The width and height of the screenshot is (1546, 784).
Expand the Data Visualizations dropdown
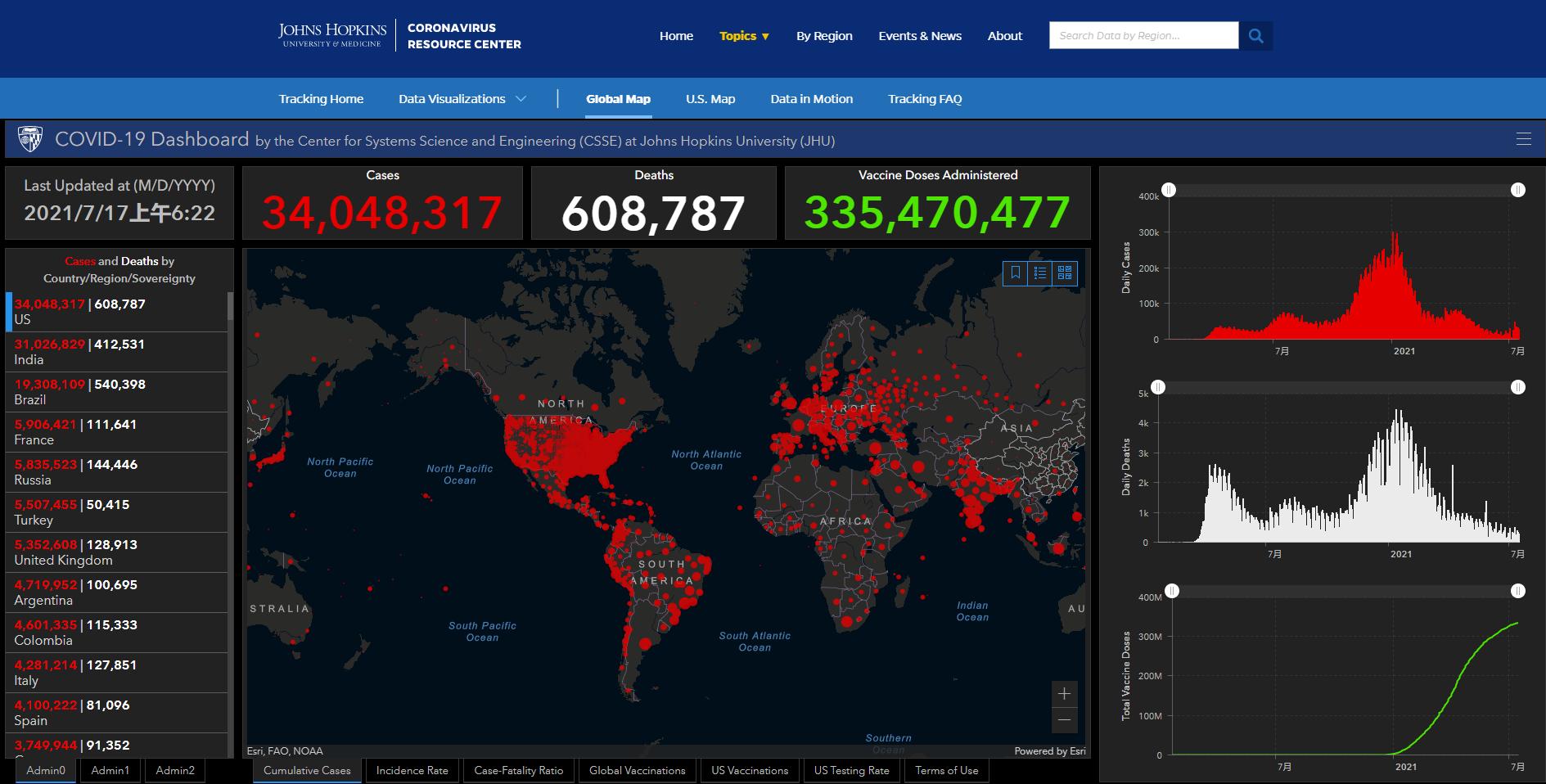pyautogui.click(x=462, y=99)
